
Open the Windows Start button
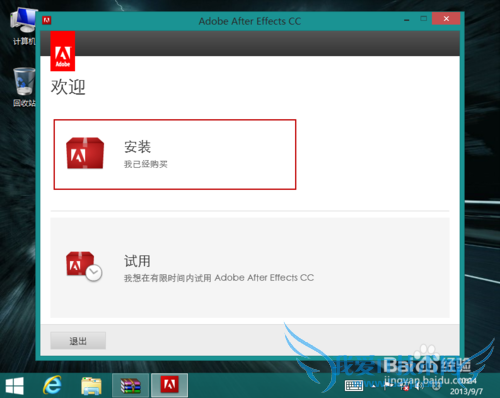15,386
